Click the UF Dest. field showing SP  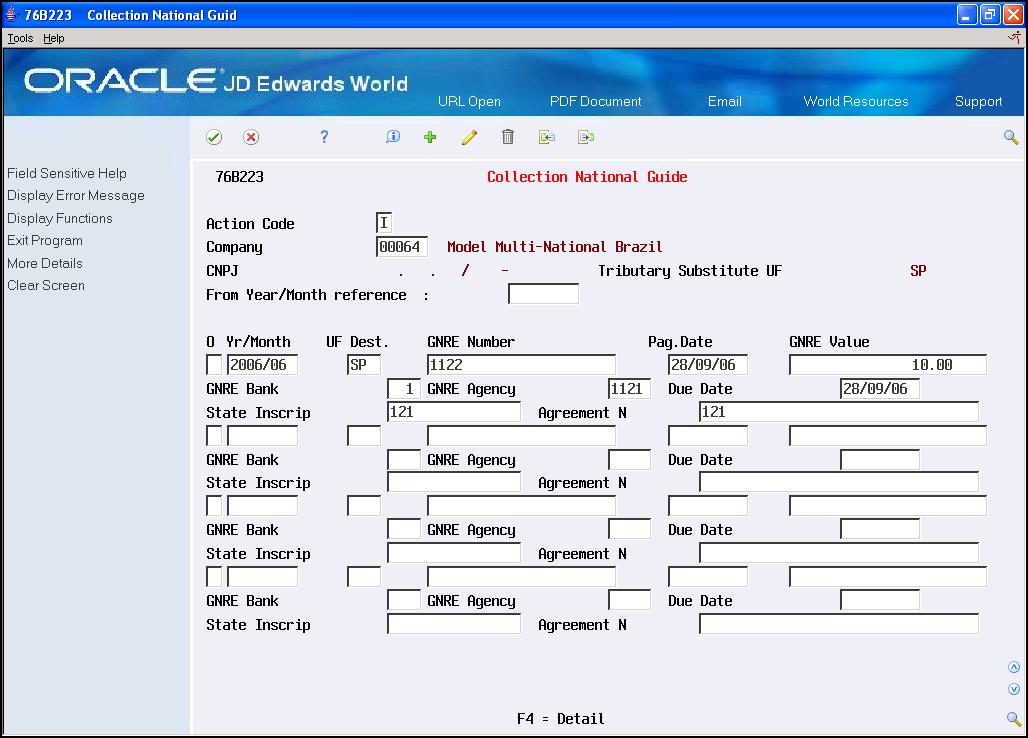pyautogui.click(x=364, y=365)
